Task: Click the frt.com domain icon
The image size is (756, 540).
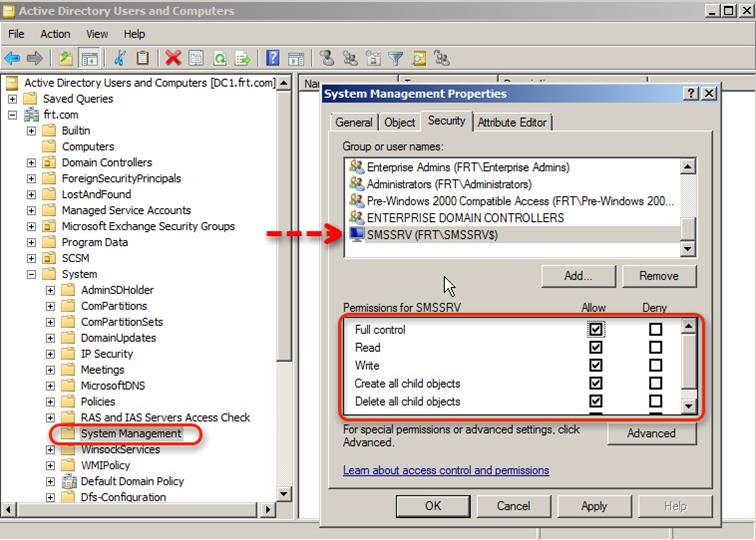Action: coord(32,115)
